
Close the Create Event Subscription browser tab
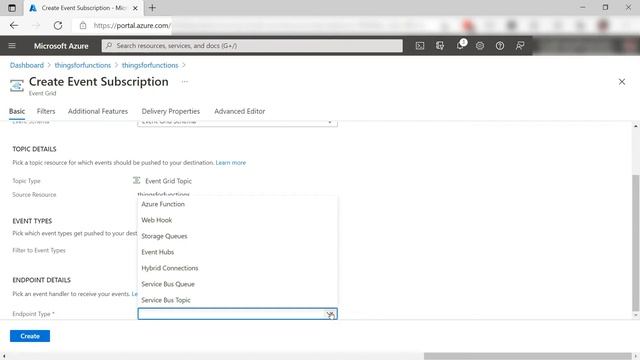point(135,8)
